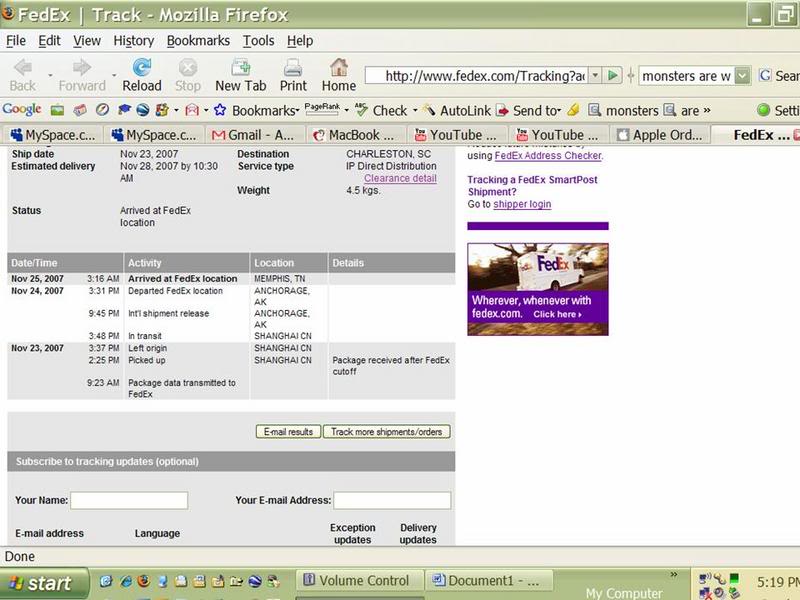Run the spell Check tool
800x600 pixels.
tap(383, 110)
